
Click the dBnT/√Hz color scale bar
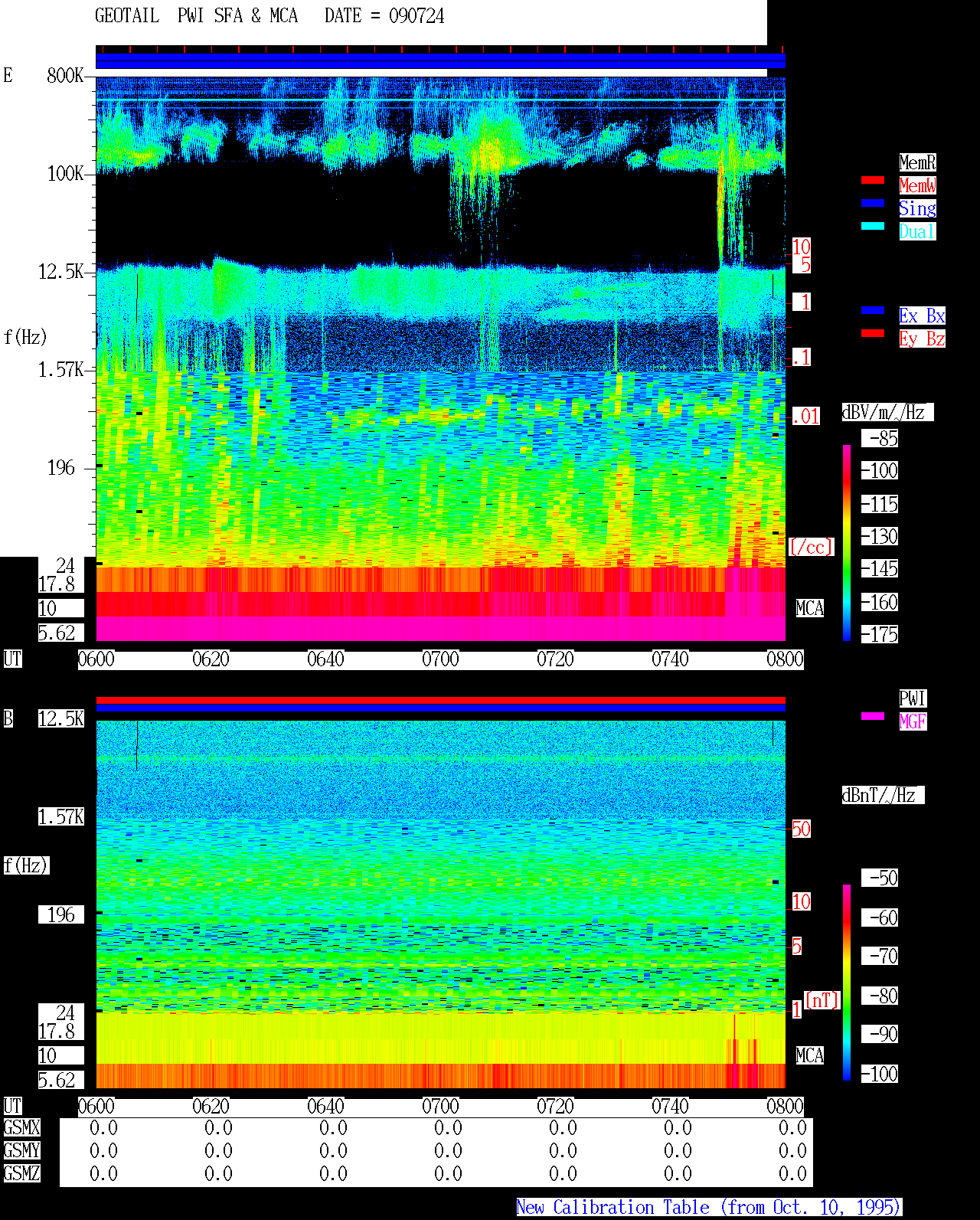click(847, 983)
